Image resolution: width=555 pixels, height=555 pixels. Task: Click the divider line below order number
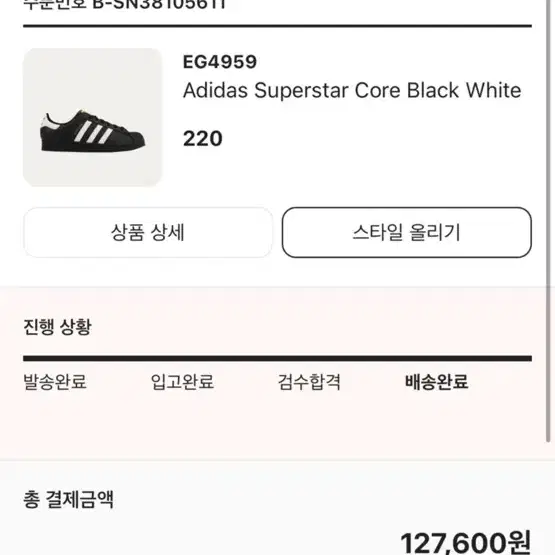278,26
